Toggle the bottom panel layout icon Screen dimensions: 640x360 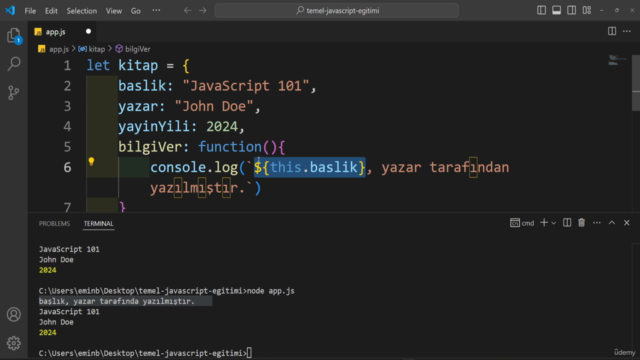point(556,11)
